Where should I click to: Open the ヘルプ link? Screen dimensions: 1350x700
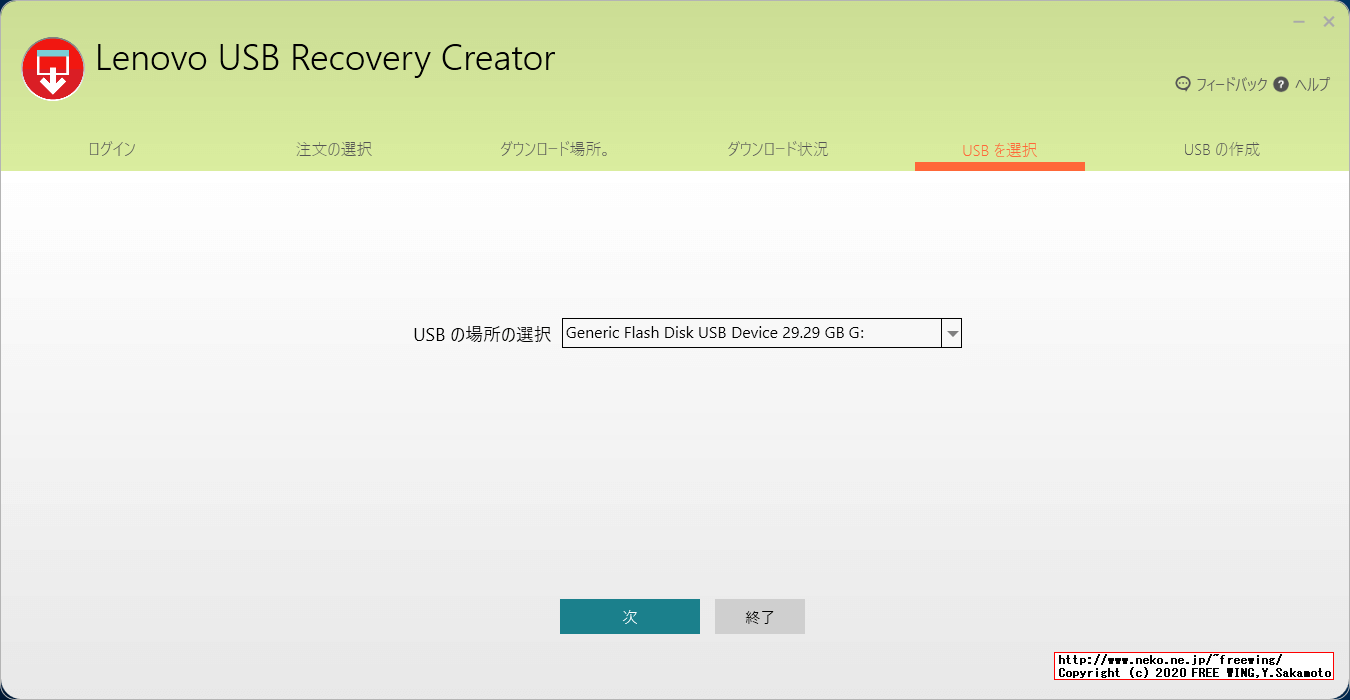(x=1312, y=85)
